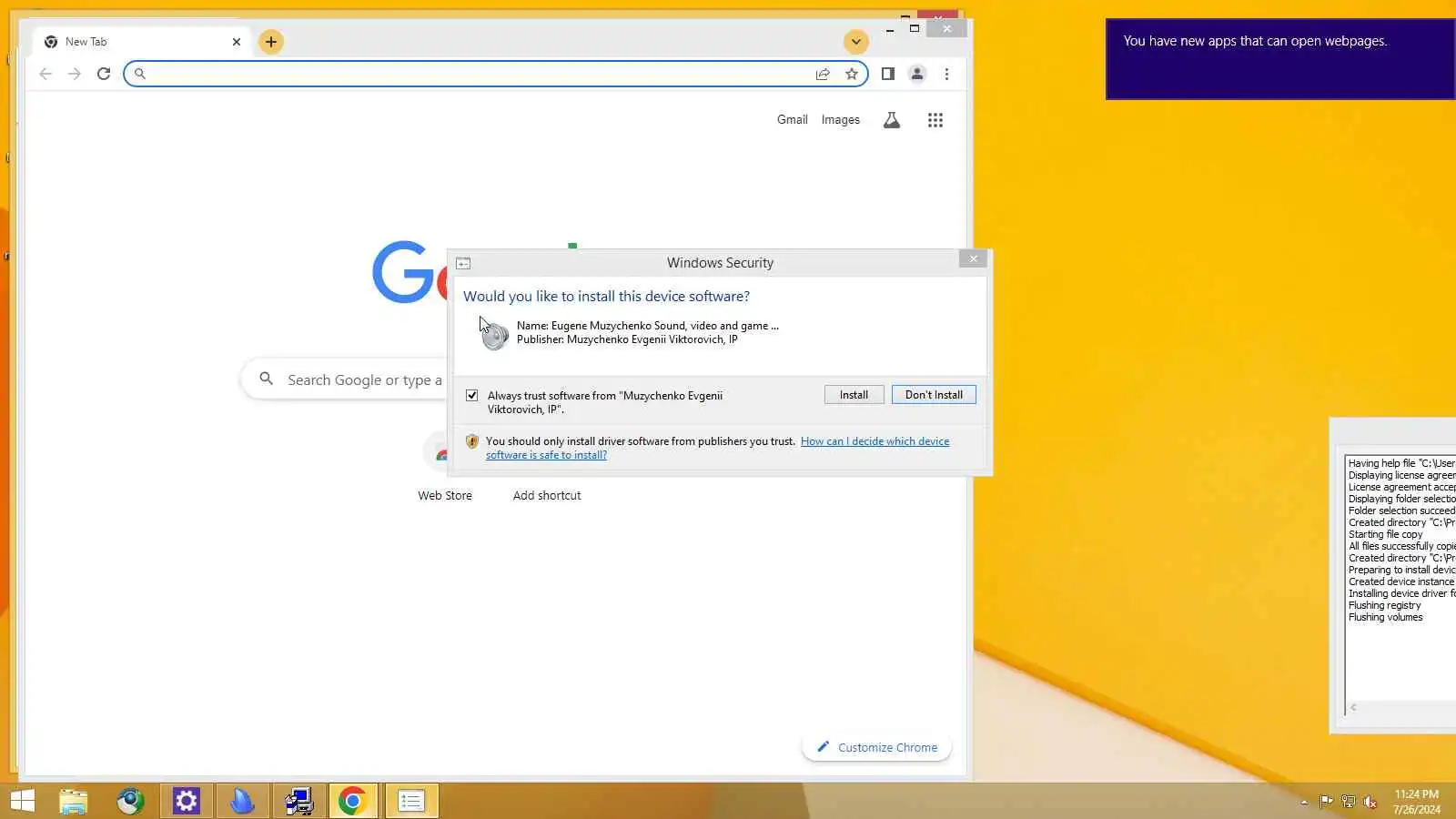Screen dimensions: 1456x819
Task: Click Install in Windows Security dialog
Action: click(x=854, y=395)
